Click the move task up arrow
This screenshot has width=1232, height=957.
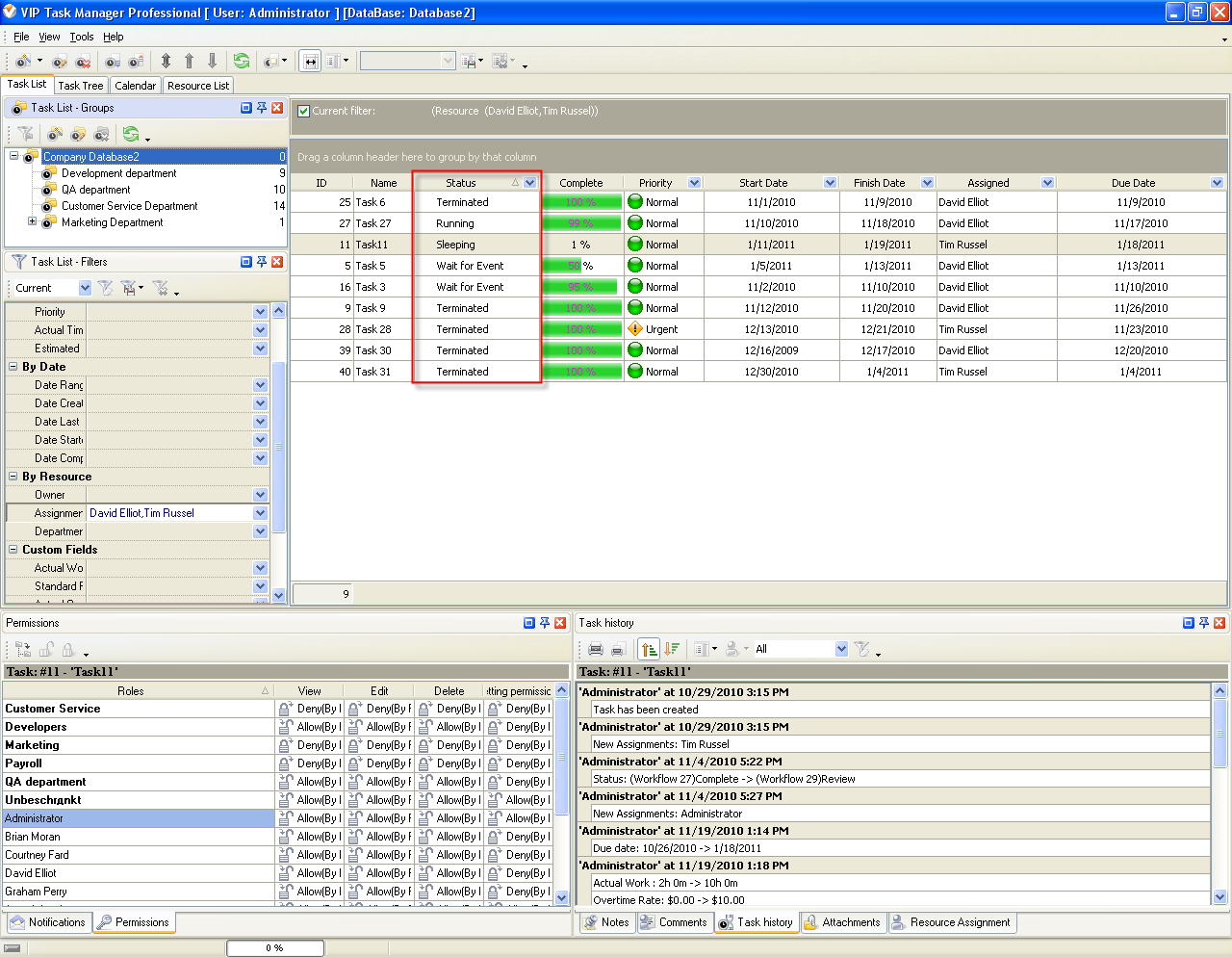click(189, 61)
